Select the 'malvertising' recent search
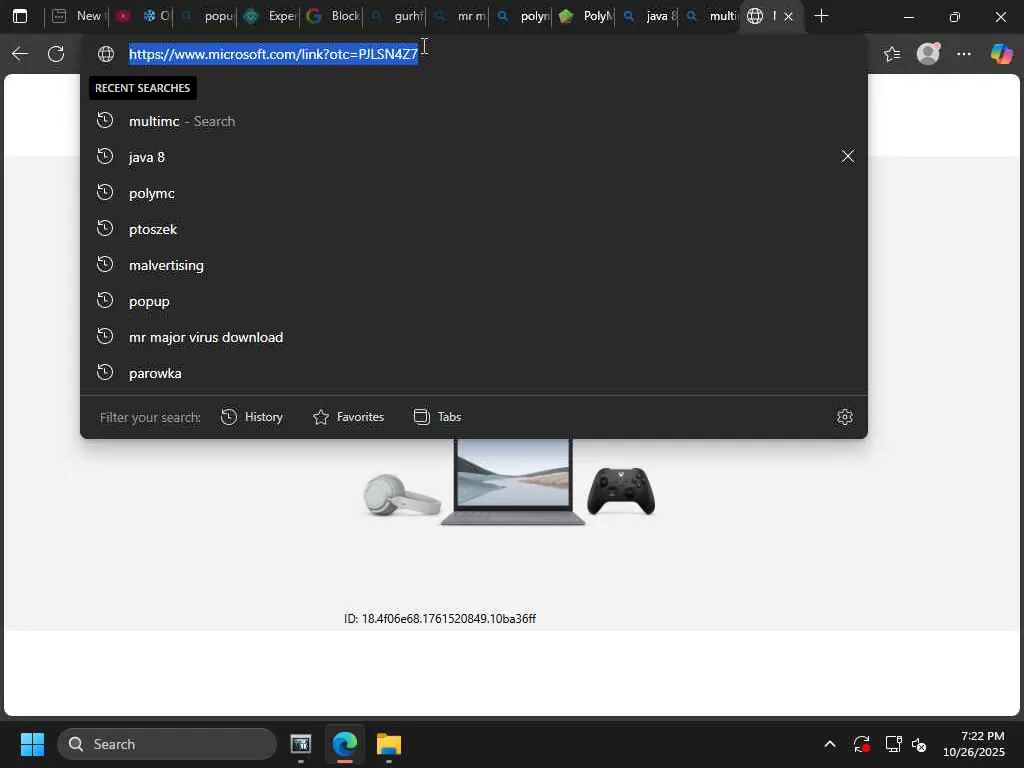The width and height of the screenshot is (1024, 768). click(x=473, y=264)
